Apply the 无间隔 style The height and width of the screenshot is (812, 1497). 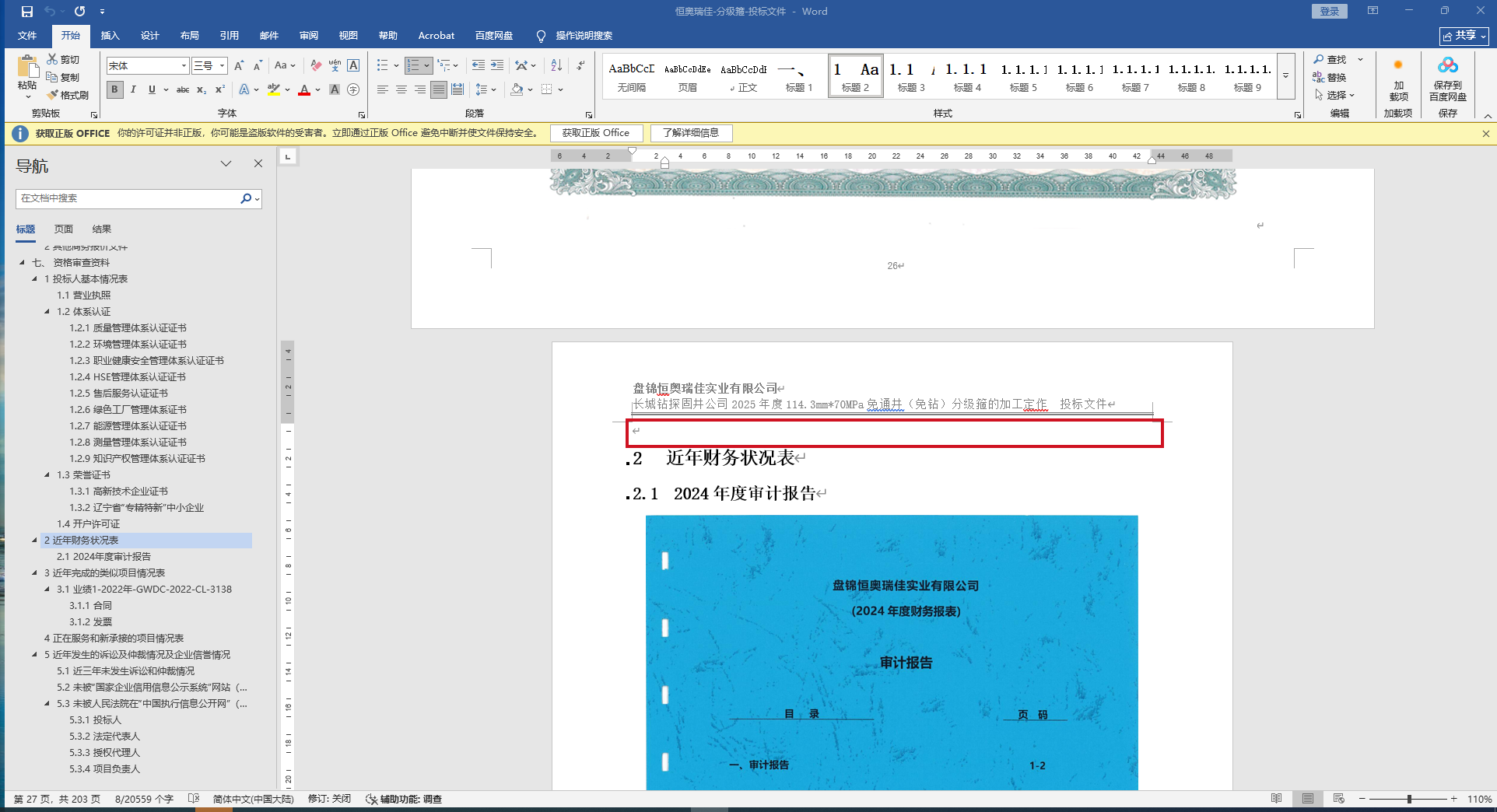coord(632,76)
